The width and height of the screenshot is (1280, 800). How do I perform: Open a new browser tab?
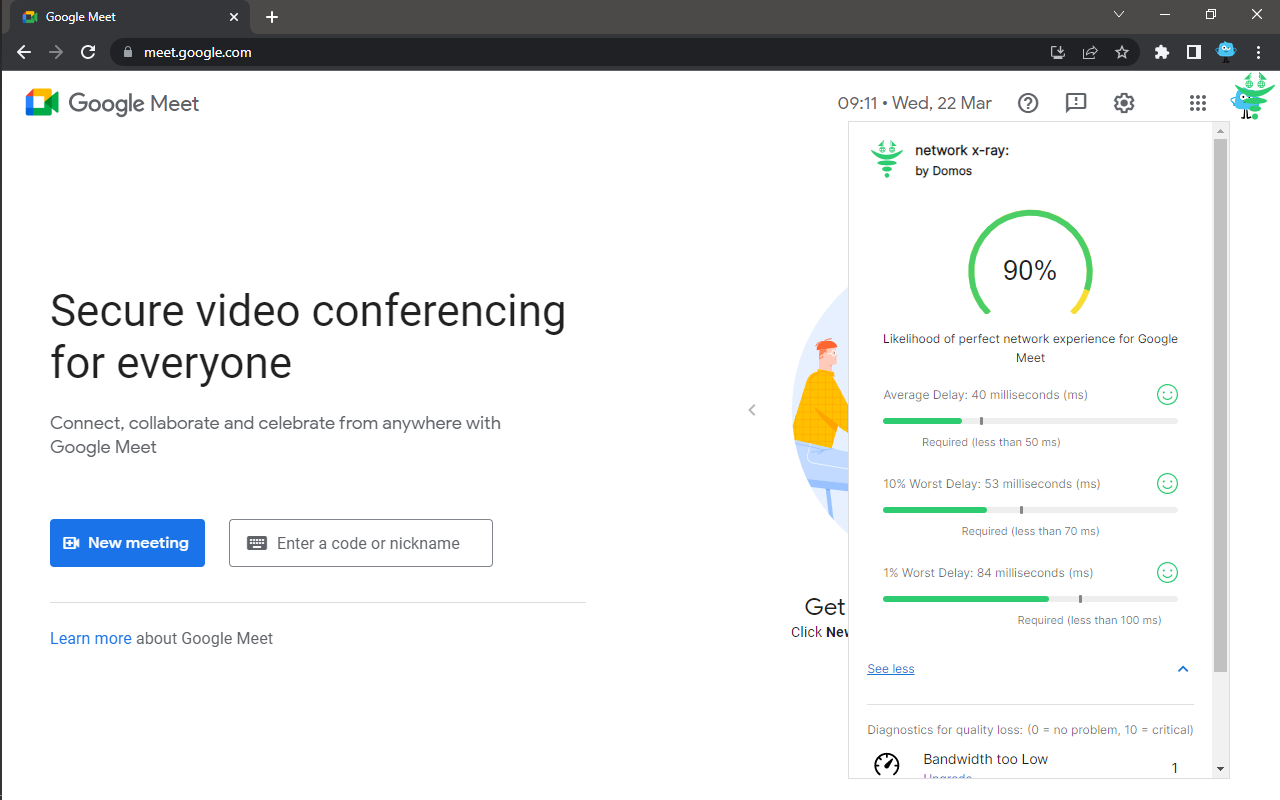point(272,17)
